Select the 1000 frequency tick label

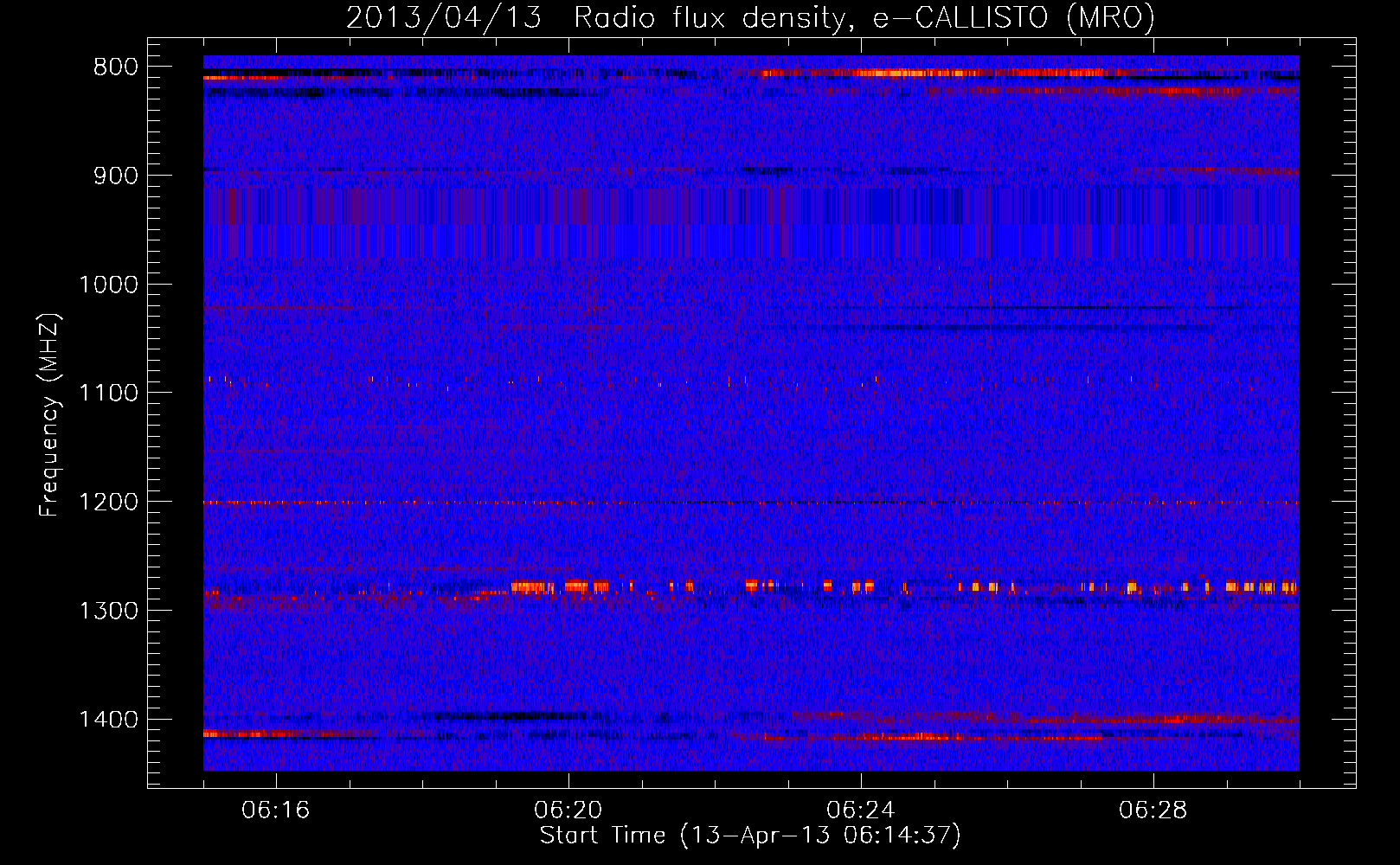point(108,285)
